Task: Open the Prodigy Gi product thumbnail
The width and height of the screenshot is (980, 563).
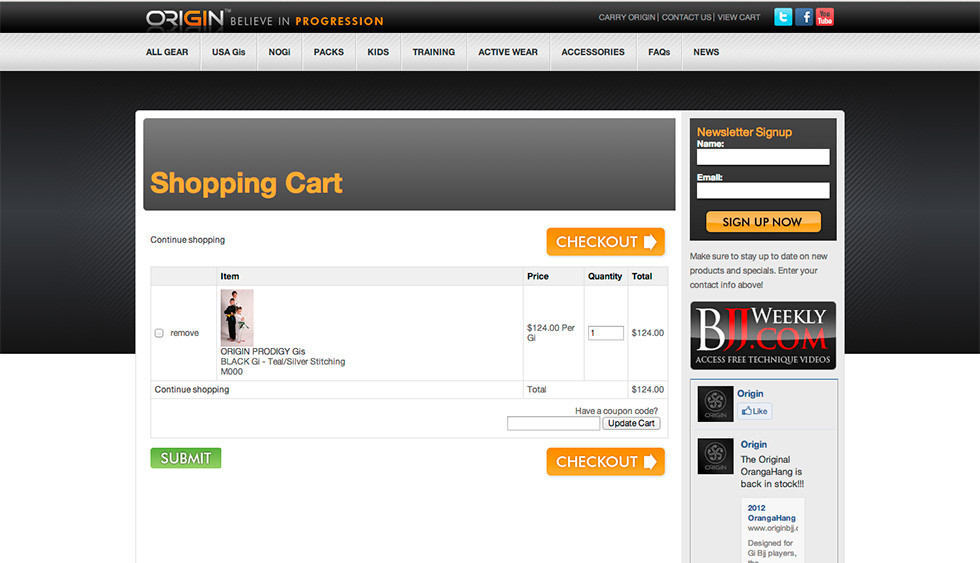Action: click(237, 317)
